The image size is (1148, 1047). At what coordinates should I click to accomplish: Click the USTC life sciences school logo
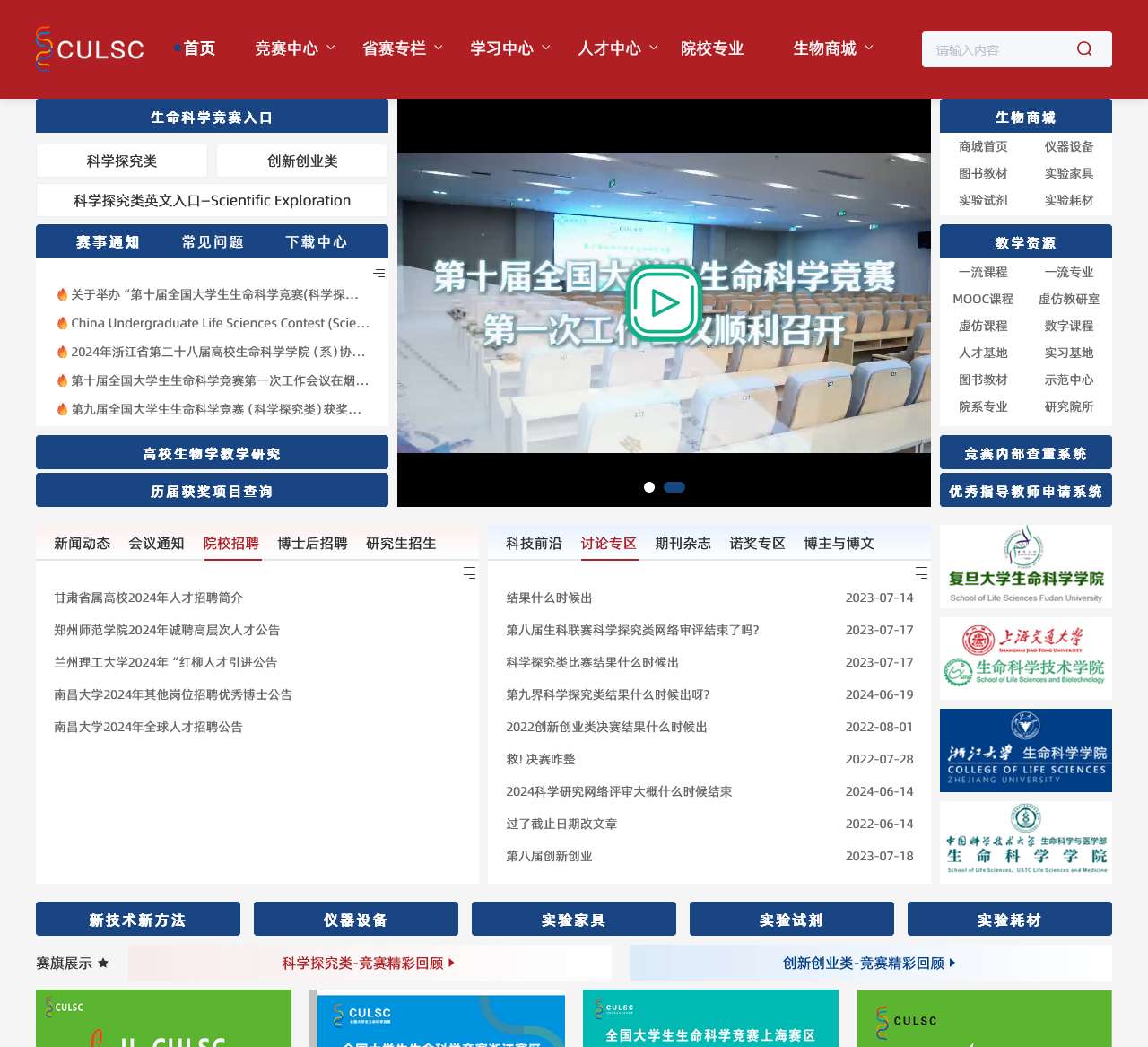tap(1024, 843)
